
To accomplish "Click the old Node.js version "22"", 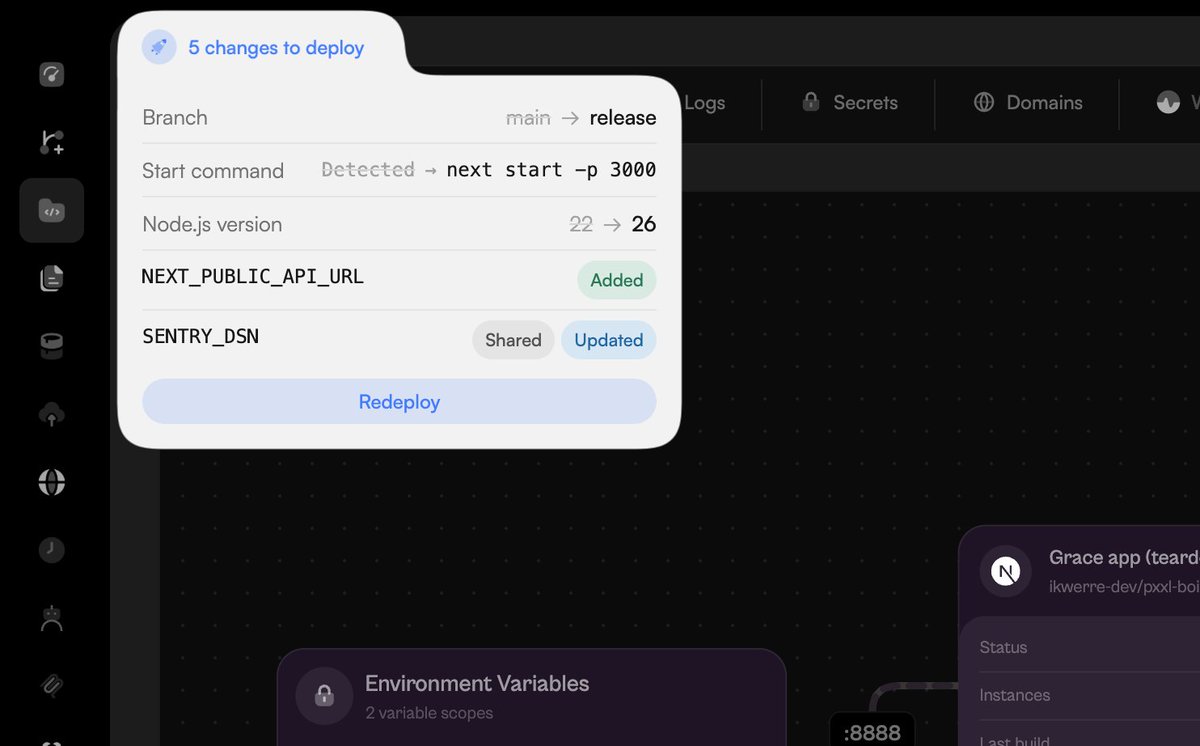I will pyautogui.click(x=581, y=225).
